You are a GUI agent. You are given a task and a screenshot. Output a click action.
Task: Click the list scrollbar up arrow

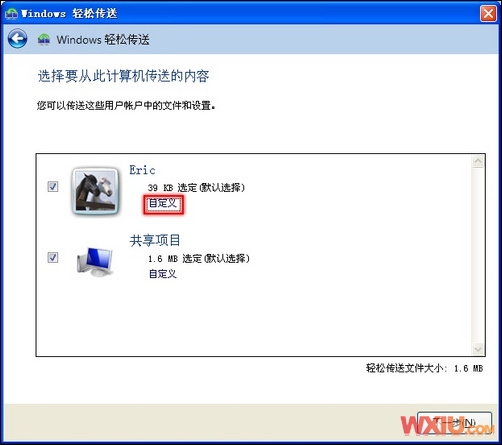click(478, 162)
